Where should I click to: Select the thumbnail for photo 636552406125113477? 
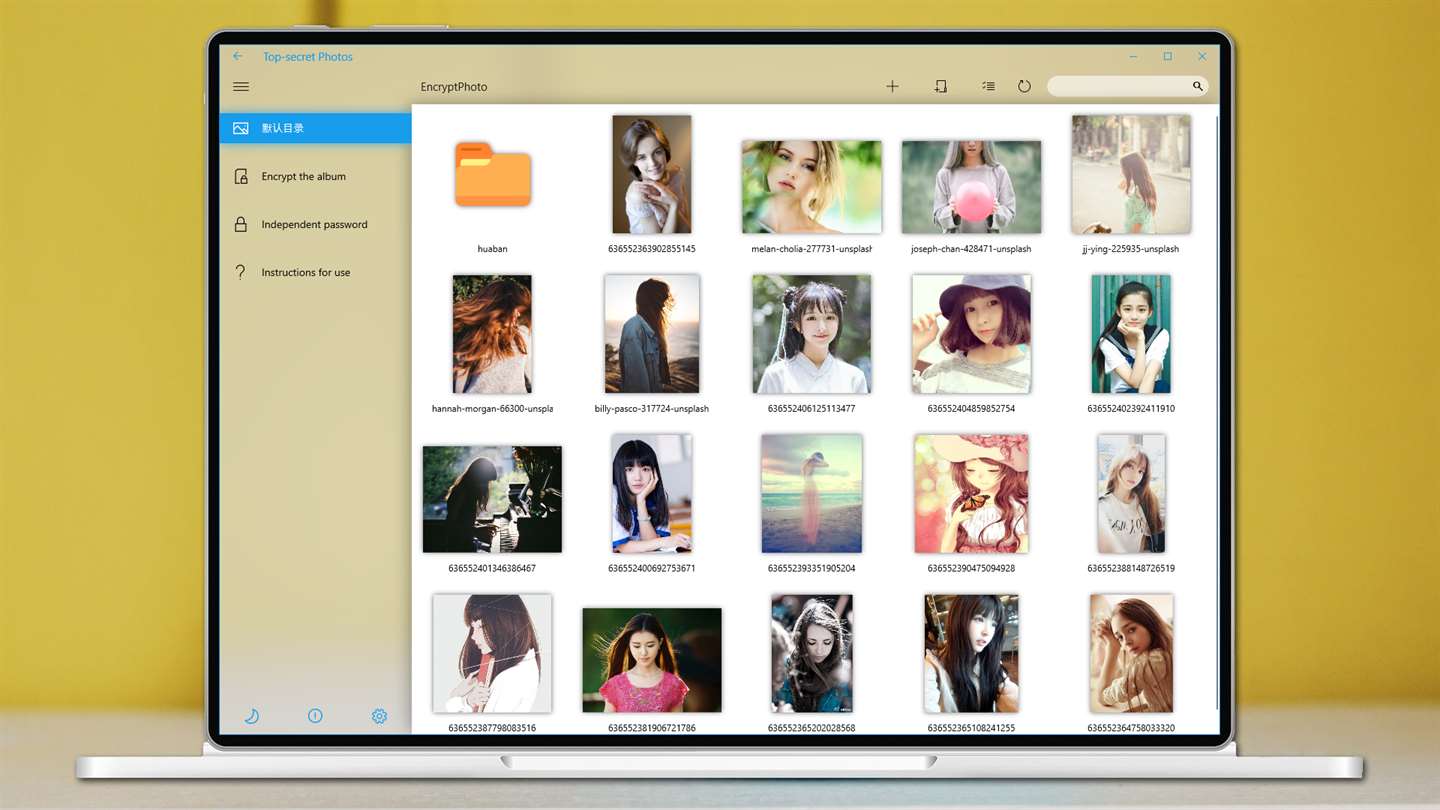coord(812,334)
